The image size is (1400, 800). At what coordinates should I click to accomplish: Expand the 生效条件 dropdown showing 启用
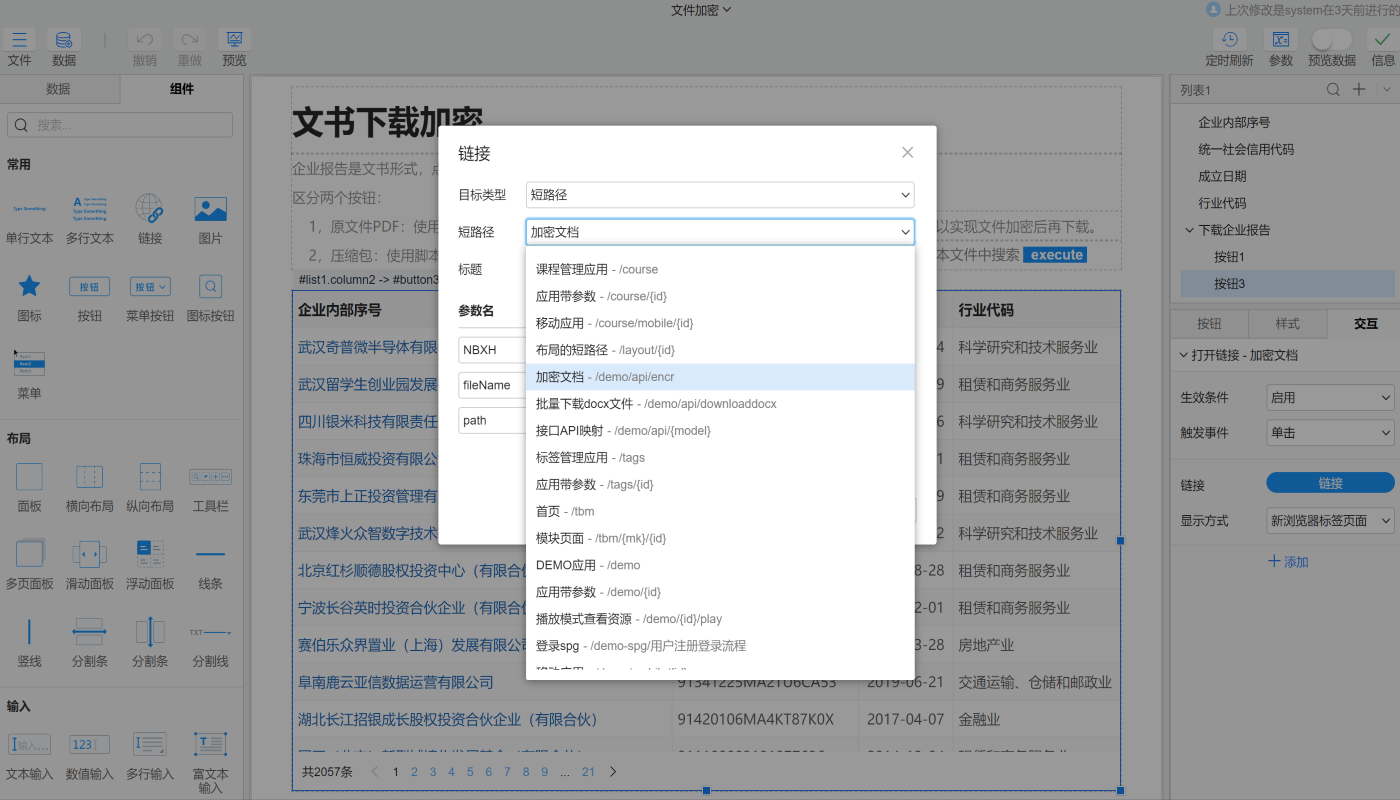click(x=1329, y=398)
